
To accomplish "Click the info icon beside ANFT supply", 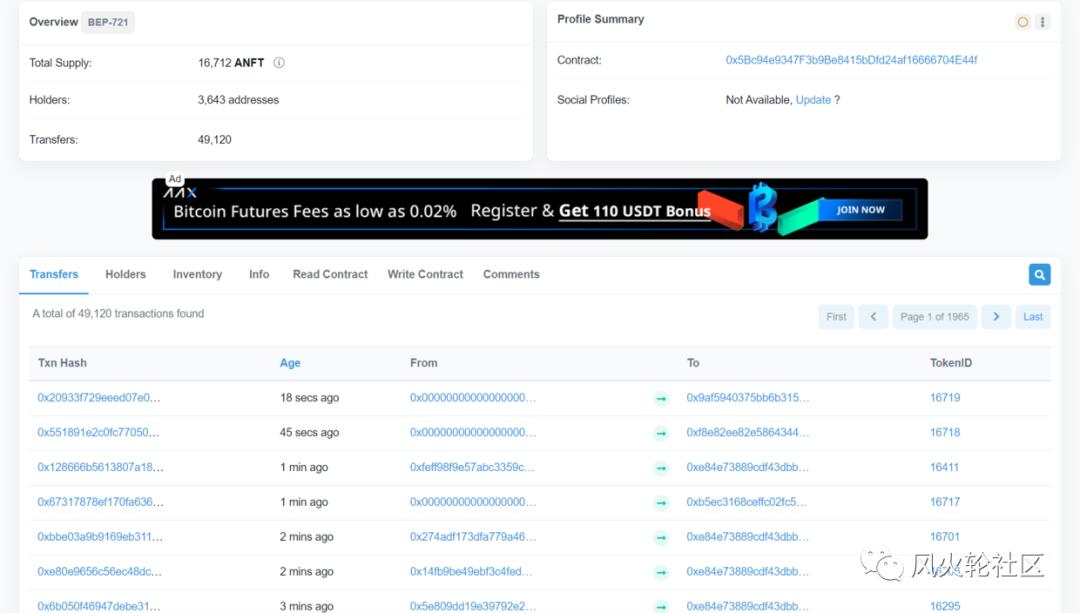I will [279, 62].
